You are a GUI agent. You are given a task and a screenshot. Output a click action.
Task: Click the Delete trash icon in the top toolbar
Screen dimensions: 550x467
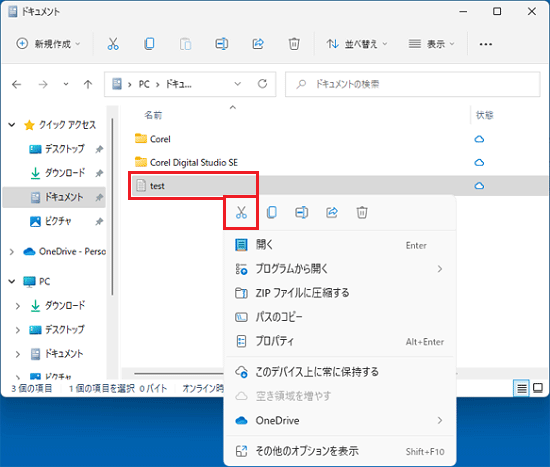coord(294,44)
